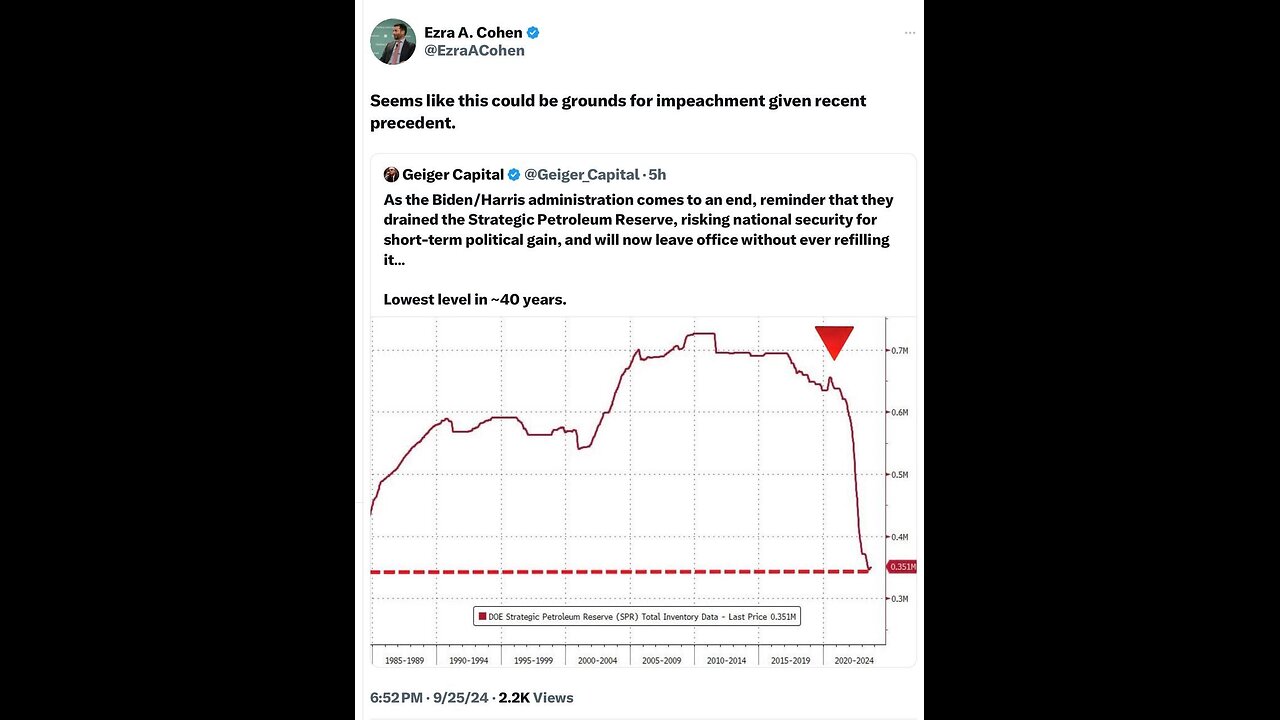Image resolution: width=1280 pixels, height=720 pixels.
Task: Open the @Geiger_Capital handle
Action: click(582, 175)
